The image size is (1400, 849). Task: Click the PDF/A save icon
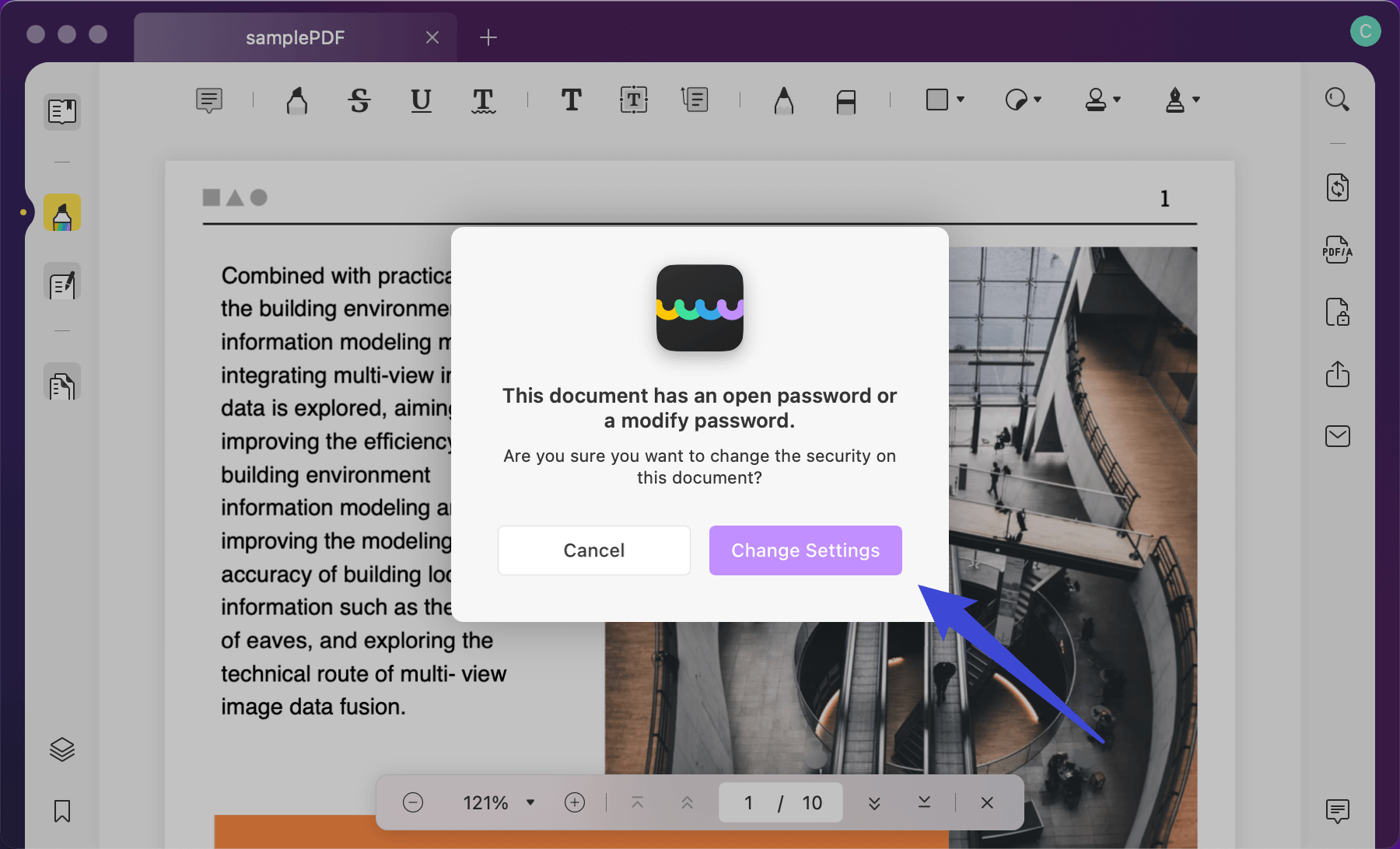click(1337, 250)
